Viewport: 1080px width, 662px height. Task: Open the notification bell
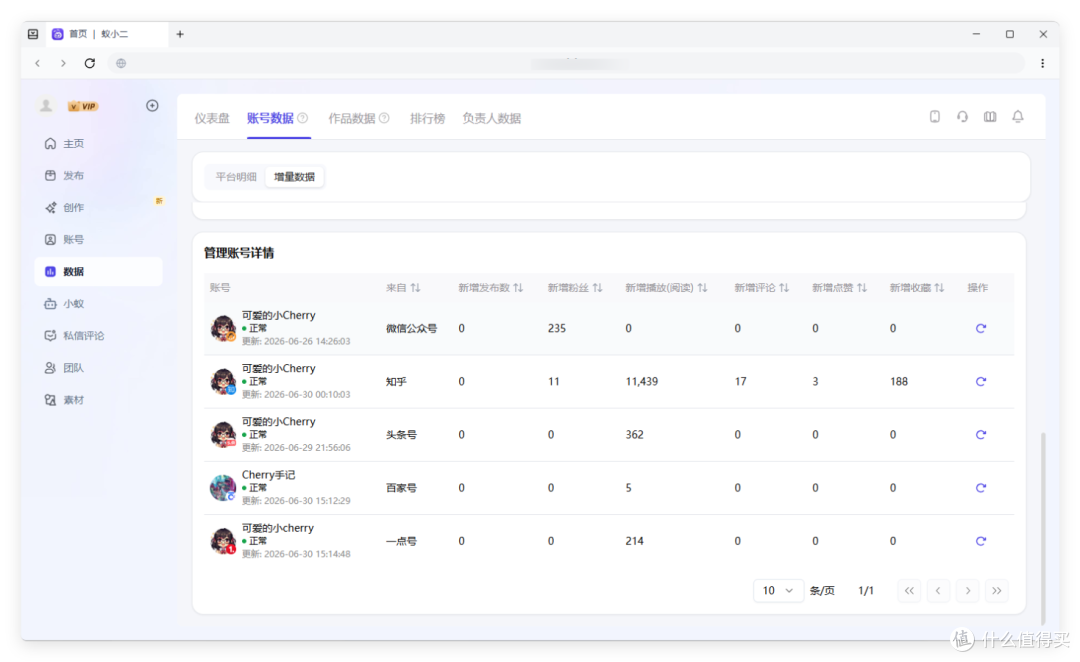point(1017,116)
